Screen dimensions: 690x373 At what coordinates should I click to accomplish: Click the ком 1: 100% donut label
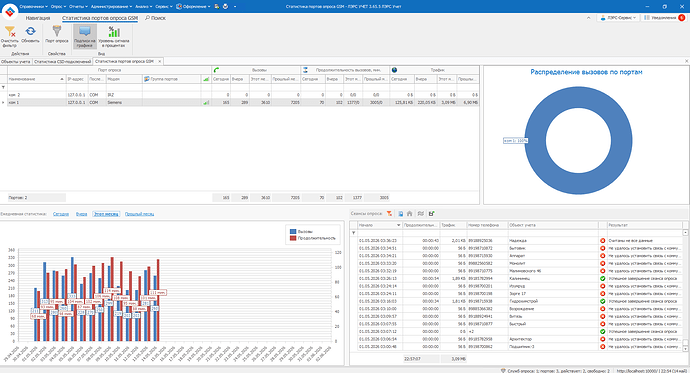(x=515, y=140)
